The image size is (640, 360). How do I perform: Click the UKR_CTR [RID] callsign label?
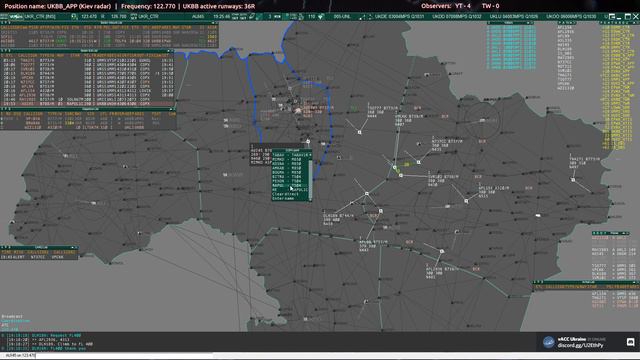[40, 17]
